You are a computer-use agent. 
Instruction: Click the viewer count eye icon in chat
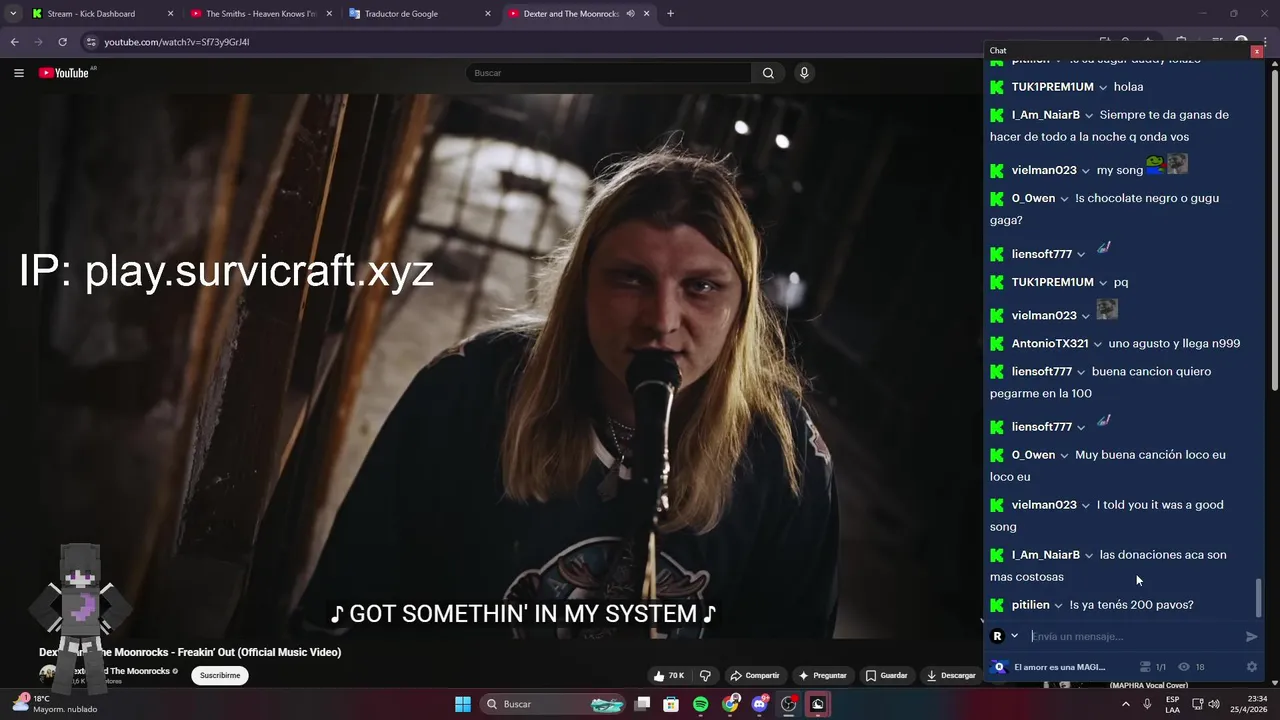coord(1184,667)
